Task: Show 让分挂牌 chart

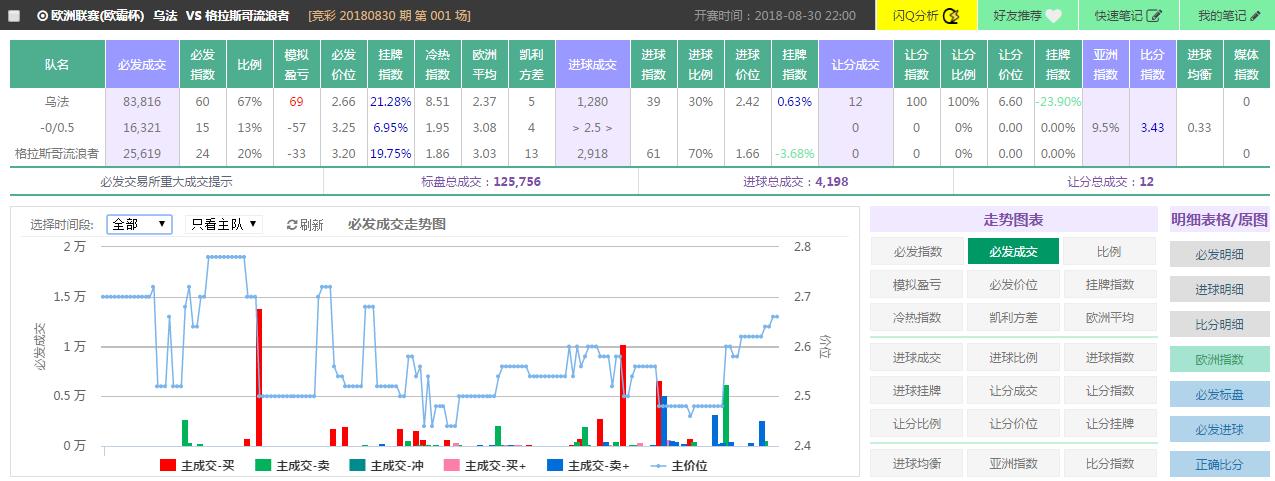Action: point(1109,423)
